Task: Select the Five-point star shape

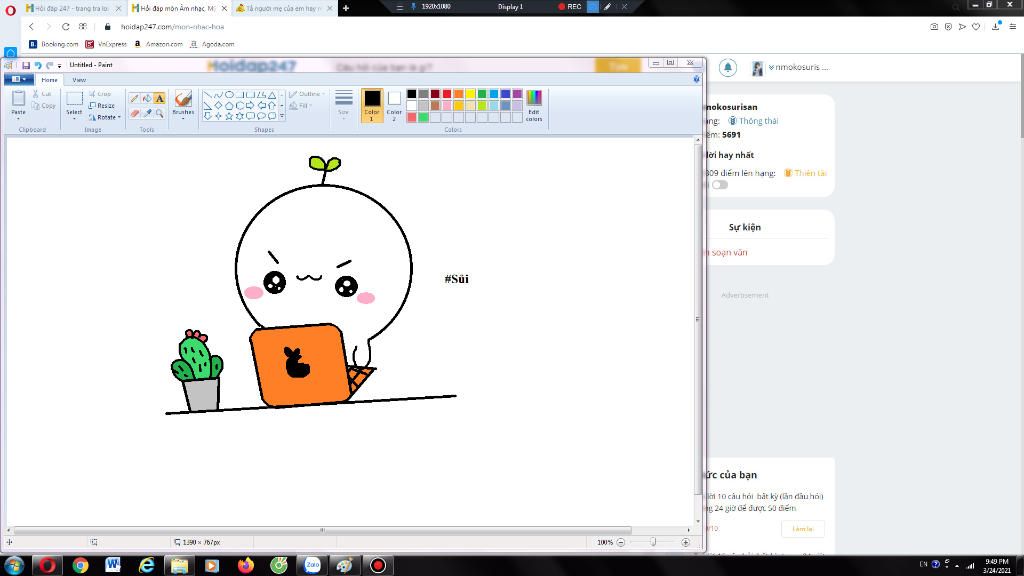Action: point(229,116)
